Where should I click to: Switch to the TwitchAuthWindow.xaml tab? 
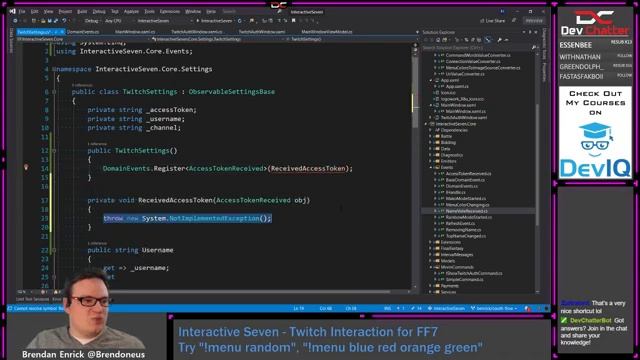click(x=262, y=32)
